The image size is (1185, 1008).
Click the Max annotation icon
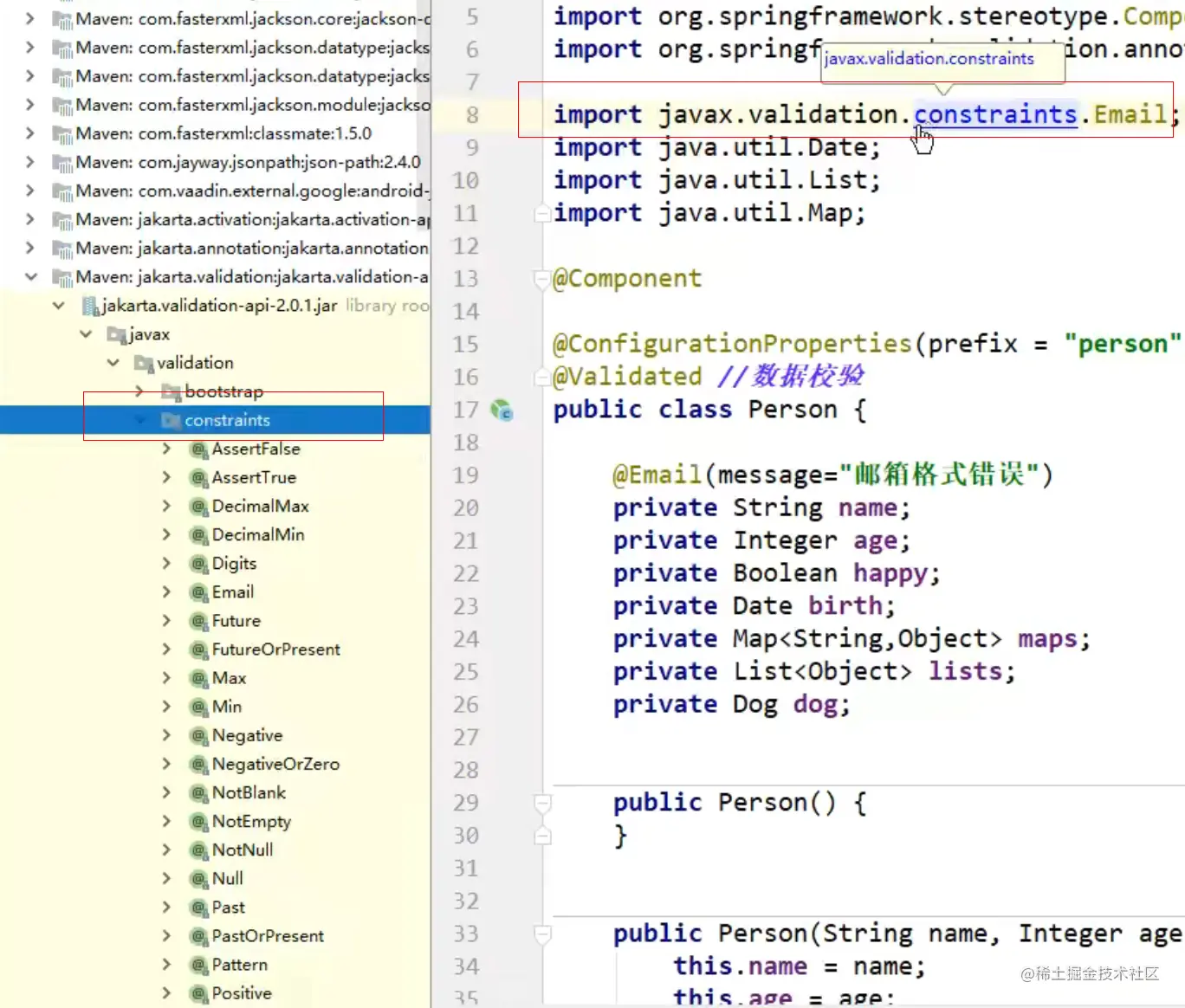click(199, 678)
